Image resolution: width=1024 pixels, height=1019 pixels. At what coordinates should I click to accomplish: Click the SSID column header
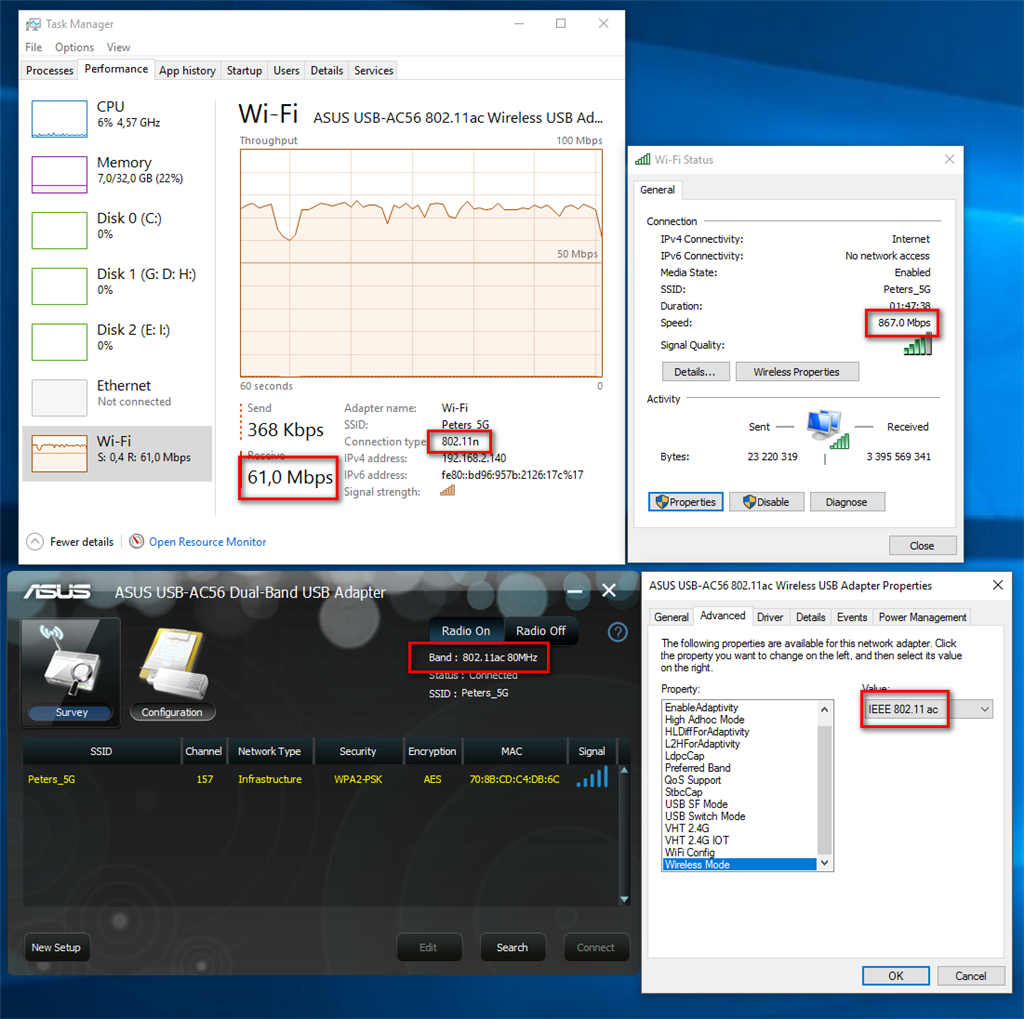[101, 751]
